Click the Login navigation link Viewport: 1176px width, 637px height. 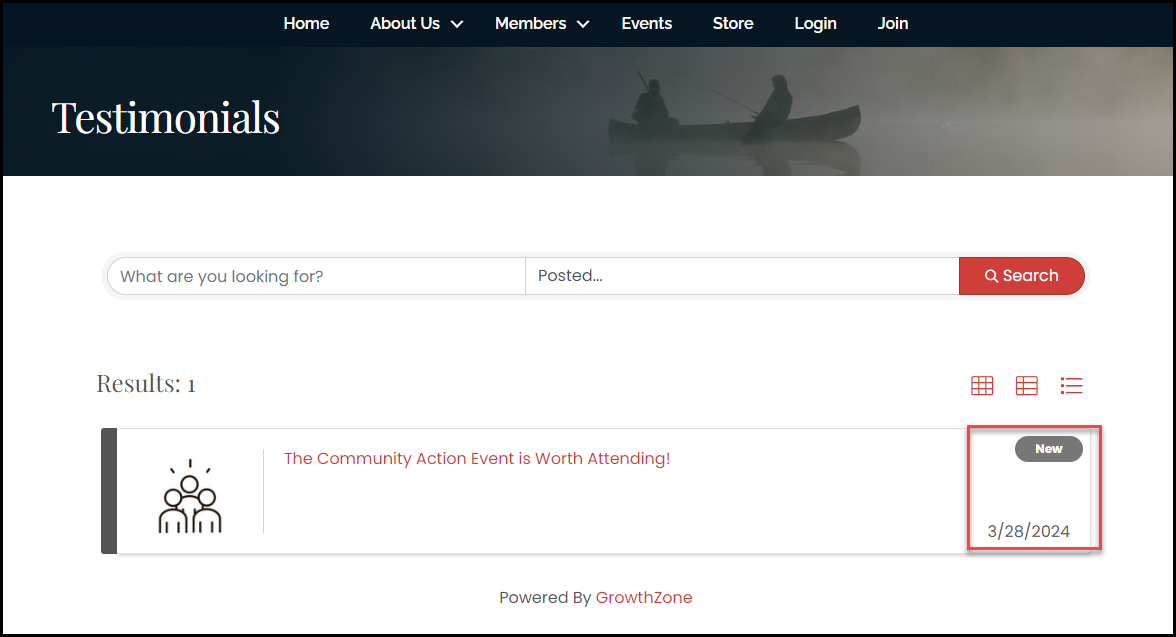(815, 23)
